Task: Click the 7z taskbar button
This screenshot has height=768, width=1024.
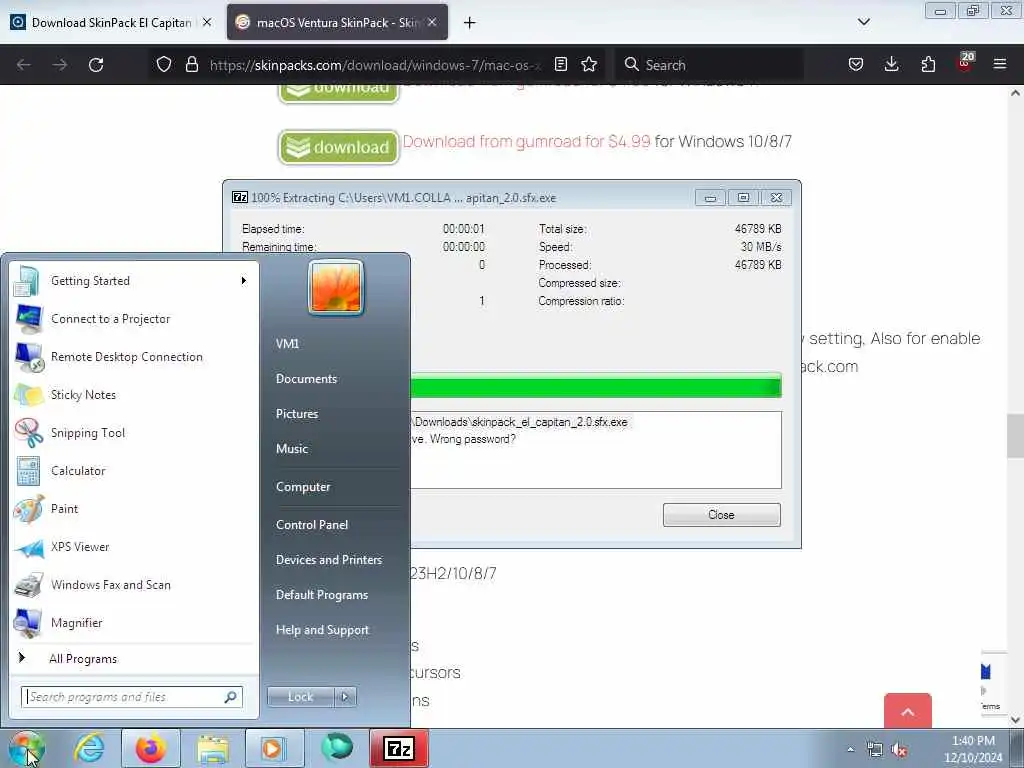Action: [399, 748]
